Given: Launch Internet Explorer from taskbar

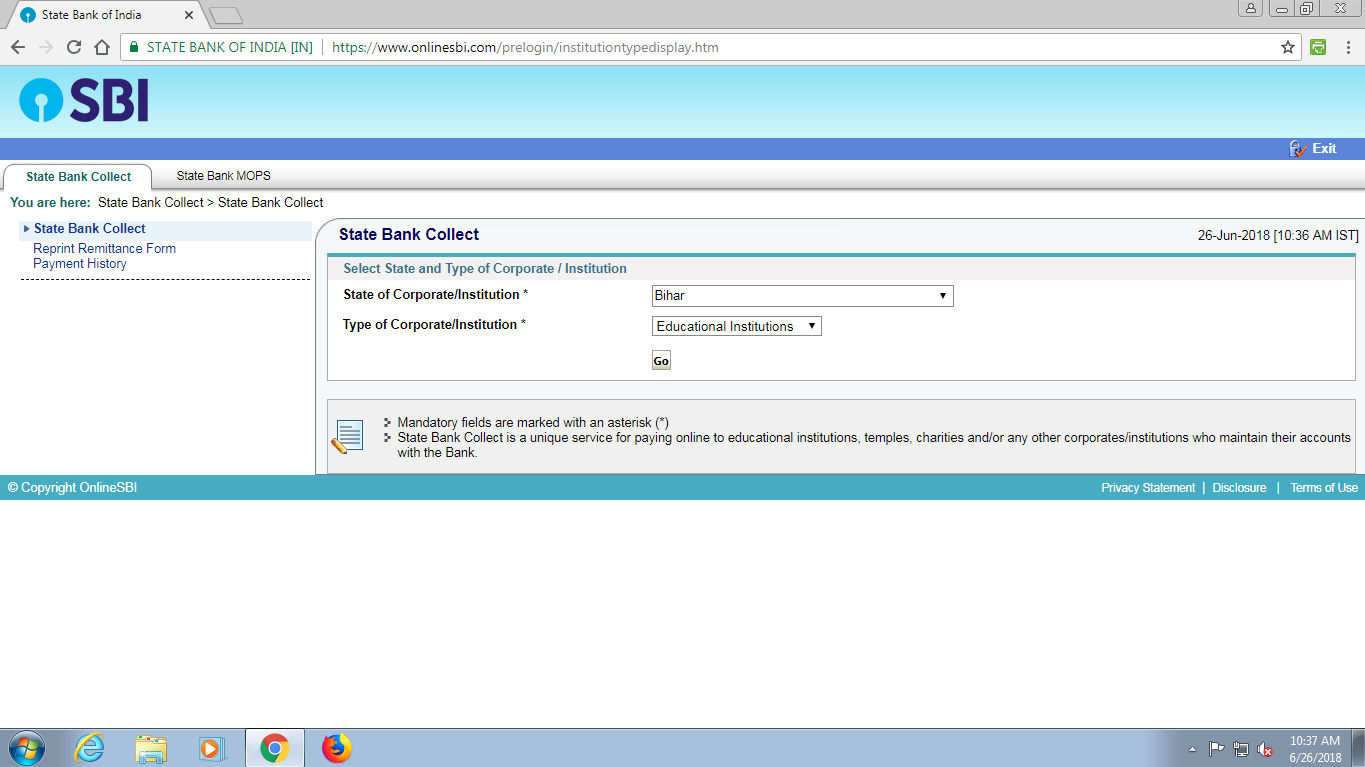Looking at the screenshot, I should (x=90, y=748).
